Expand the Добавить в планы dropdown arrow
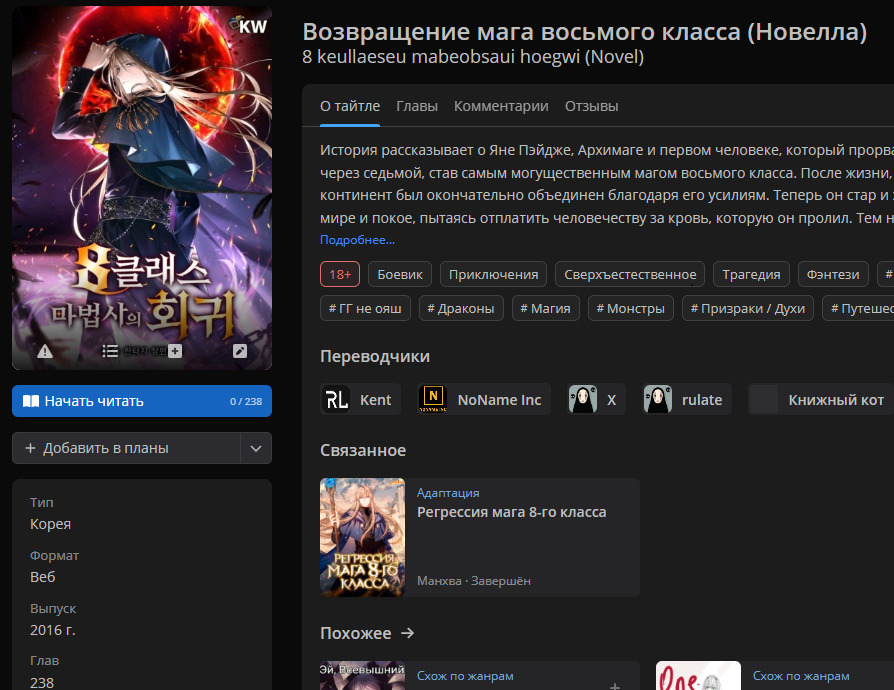The width and height of the screenshot is (894, 690). (x=256, y=448)
